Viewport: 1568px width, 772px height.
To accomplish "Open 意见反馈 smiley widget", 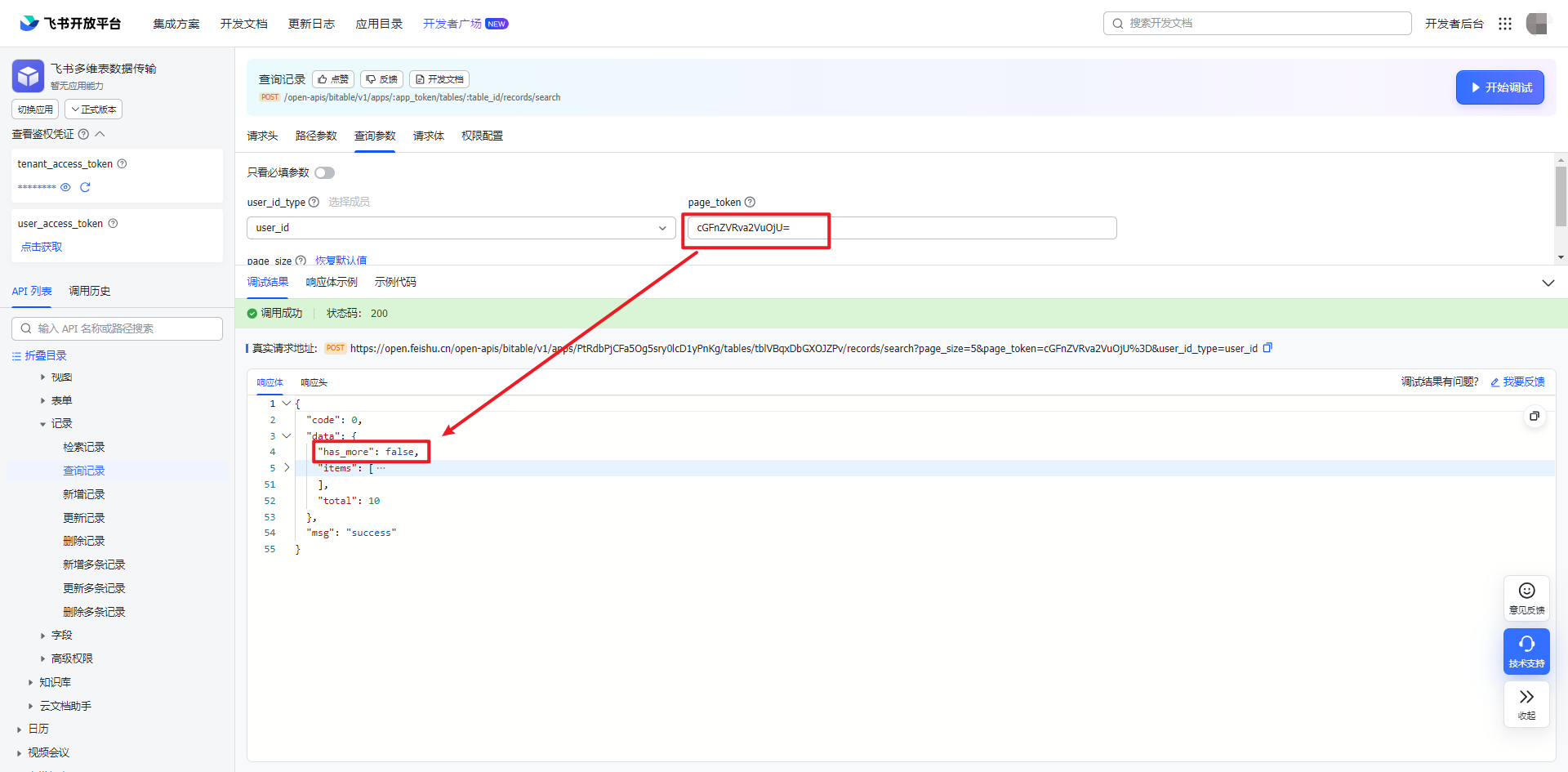I will [x=1526, y=599].
